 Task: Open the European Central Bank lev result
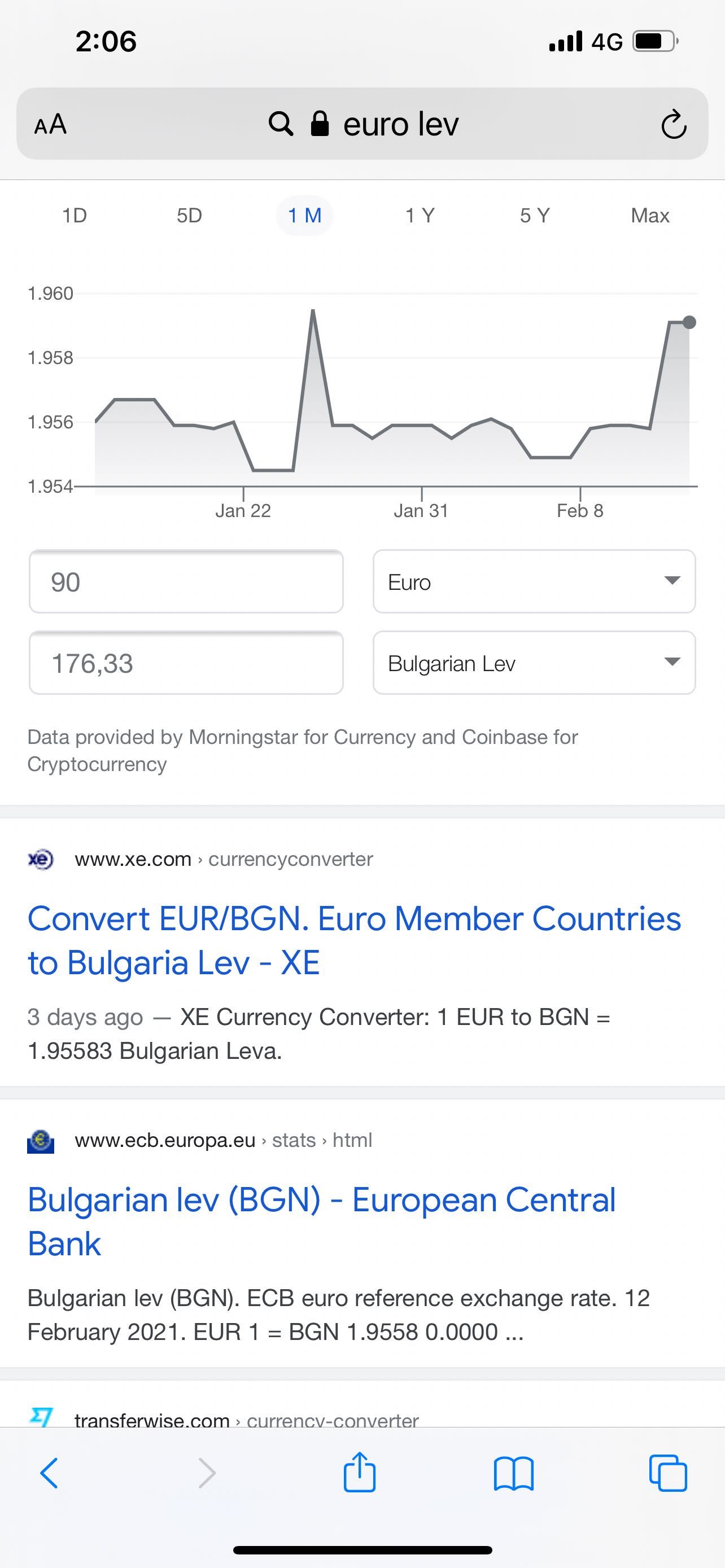pyautogui.click(x=321, y=1221)
